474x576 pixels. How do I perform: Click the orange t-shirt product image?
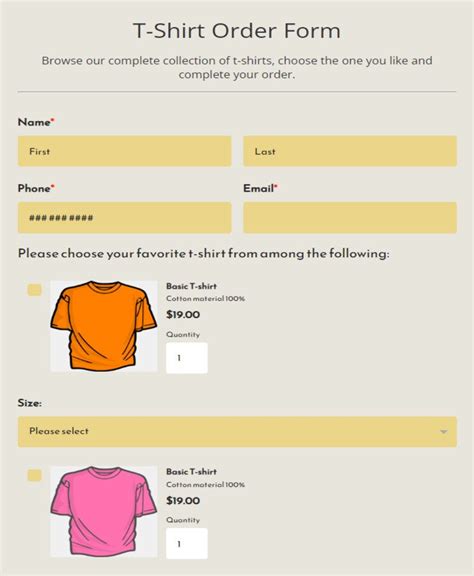[x=104, y=326]
